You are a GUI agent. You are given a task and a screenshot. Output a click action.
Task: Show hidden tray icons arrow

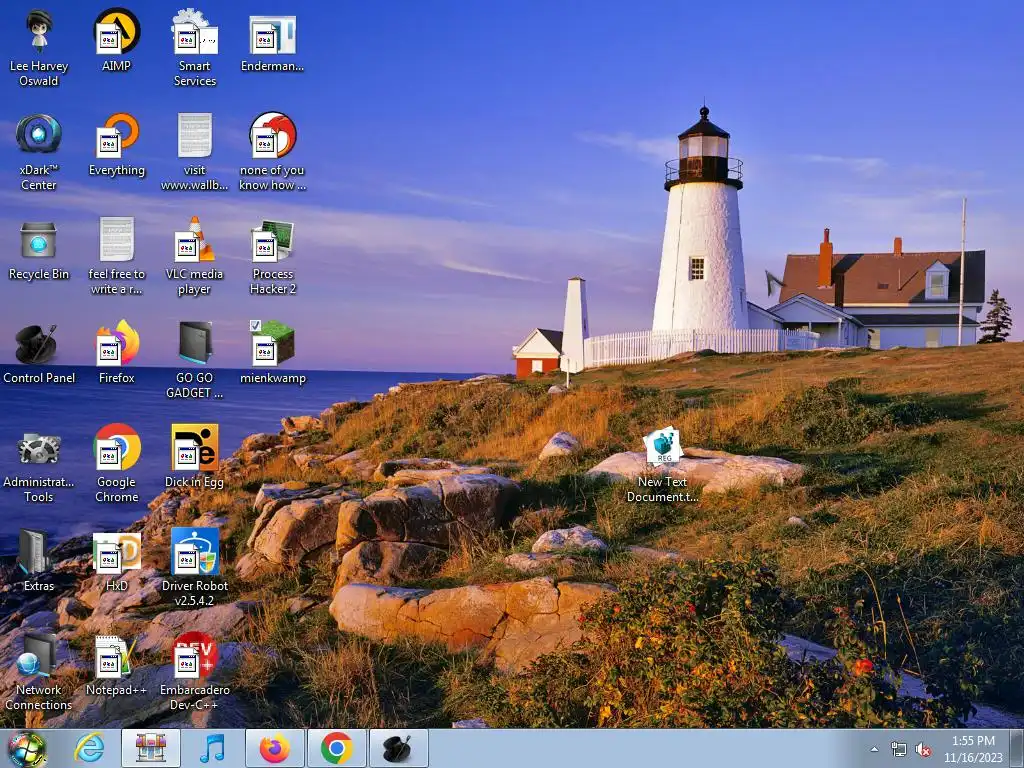pos(874,749)
